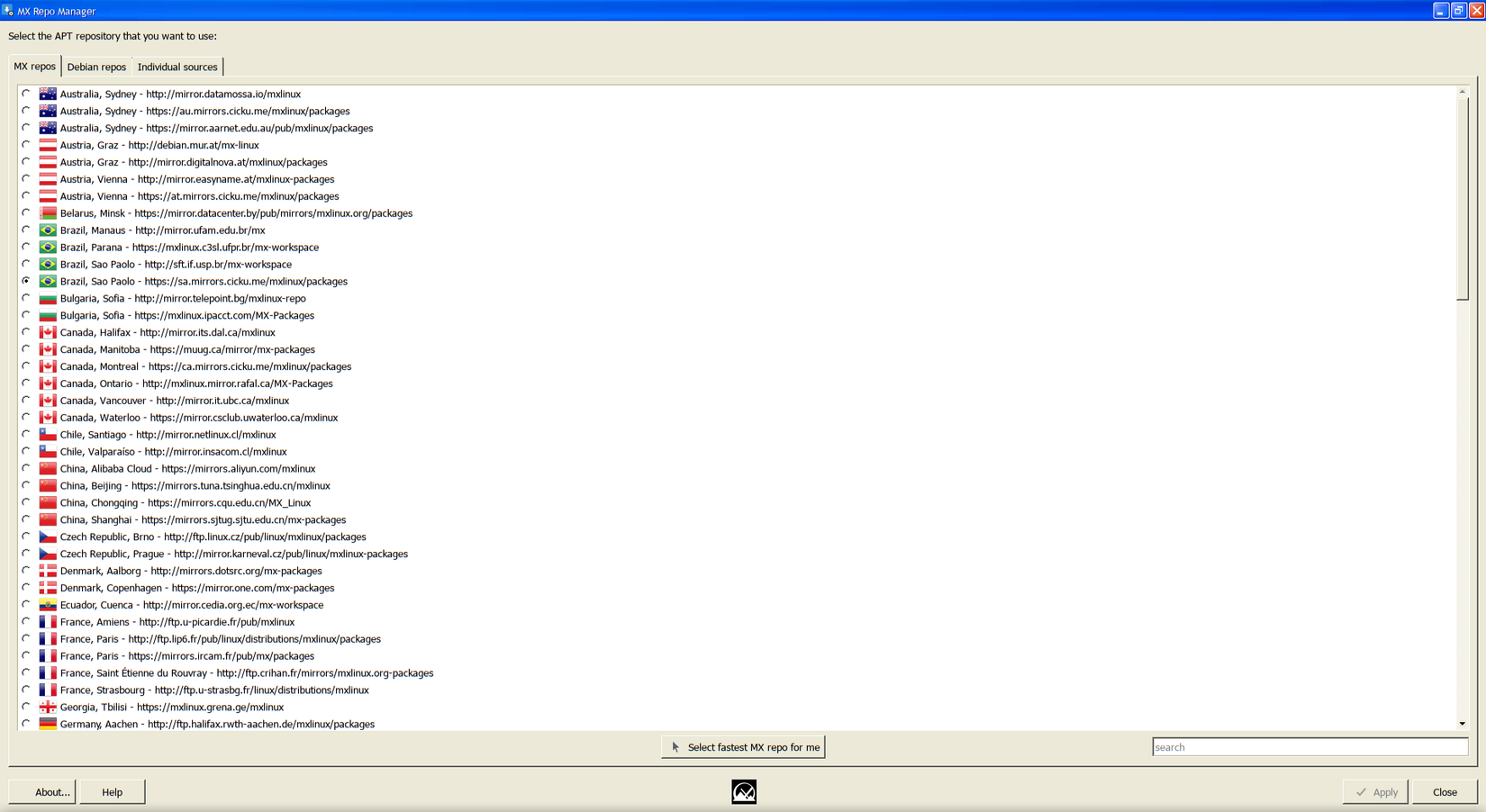The width and height of the screenshot is (1486, 812).
Task: Click the China flag next to Alibaba Cloud mirror
Action: tap(48, 468)
